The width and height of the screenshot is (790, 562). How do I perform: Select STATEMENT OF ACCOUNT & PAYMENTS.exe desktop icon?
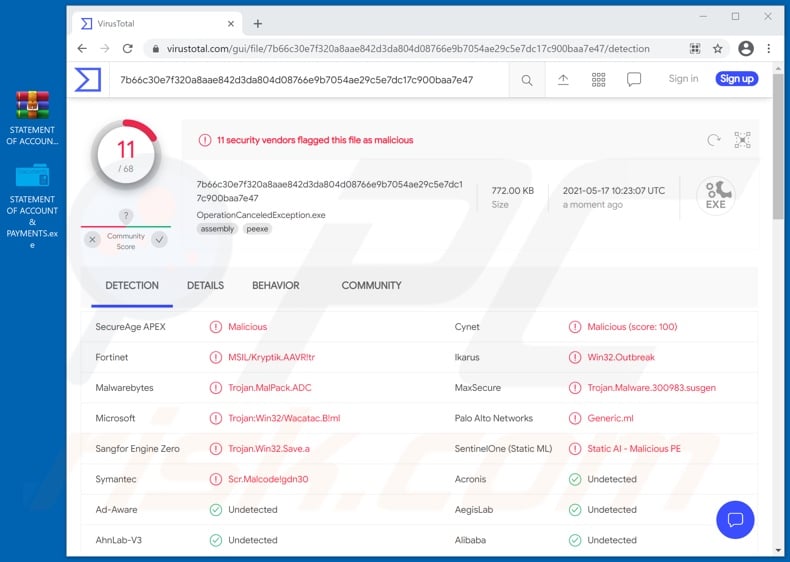click(x=32, y=206)
